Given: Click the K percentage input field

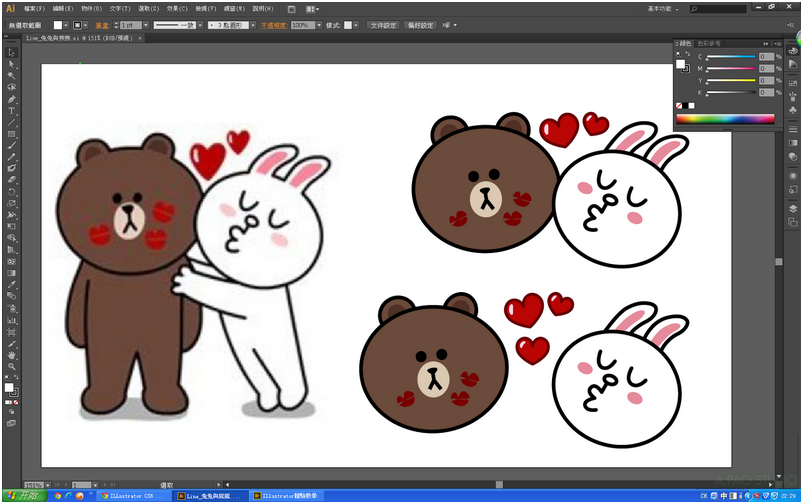Looking at the screenshot, I should [x=766, y=92].
